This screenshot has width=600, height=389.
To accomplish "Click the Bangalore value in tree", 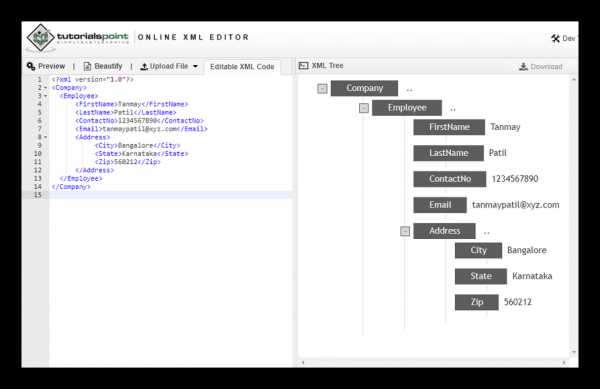I will pyautogui.click(x=527, y=250).
